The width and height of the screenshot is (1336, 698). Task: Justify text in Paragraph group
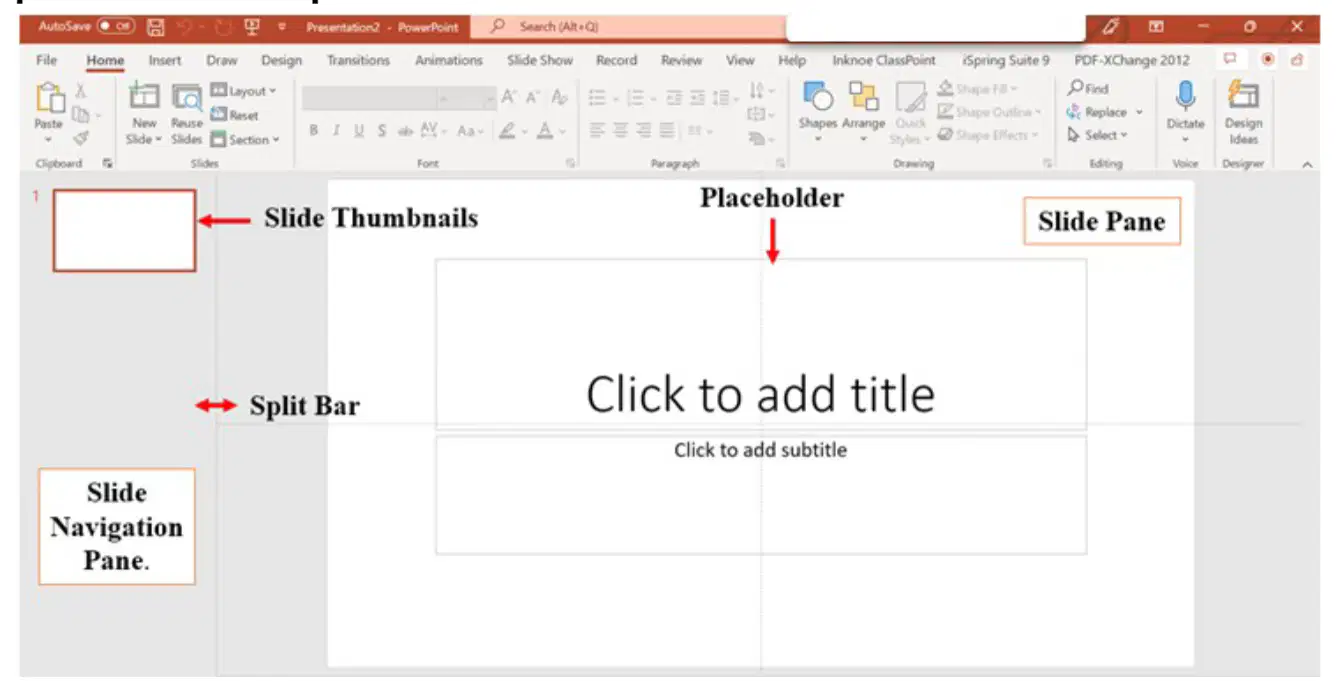point(668,131)
